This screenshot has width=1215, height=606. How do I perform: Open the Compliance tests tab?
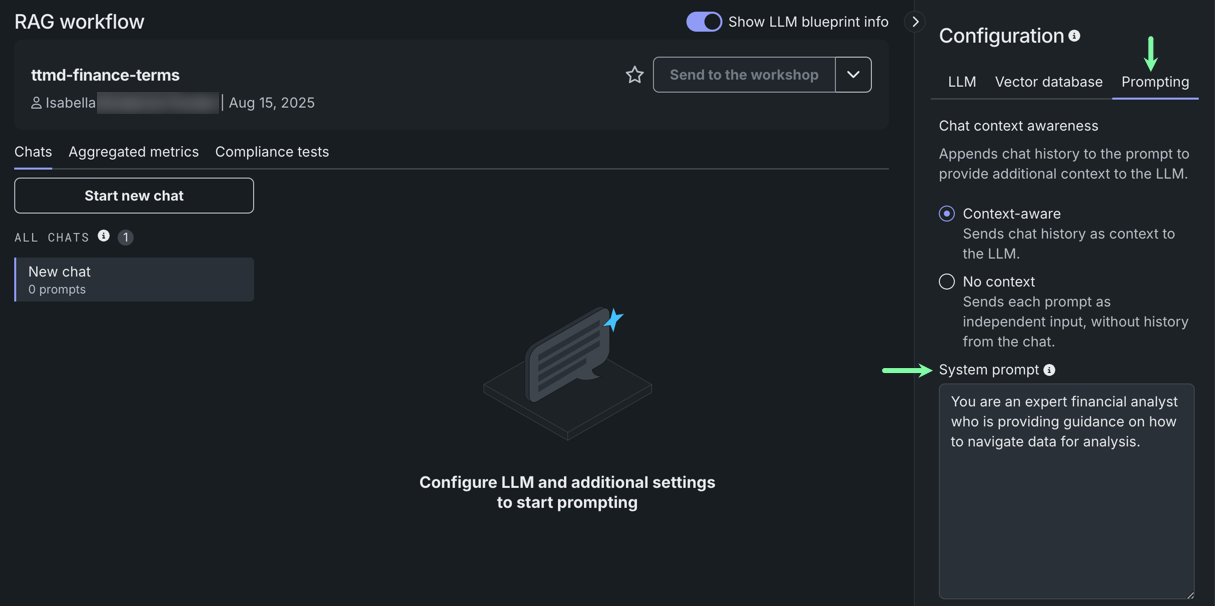[272, 152]
